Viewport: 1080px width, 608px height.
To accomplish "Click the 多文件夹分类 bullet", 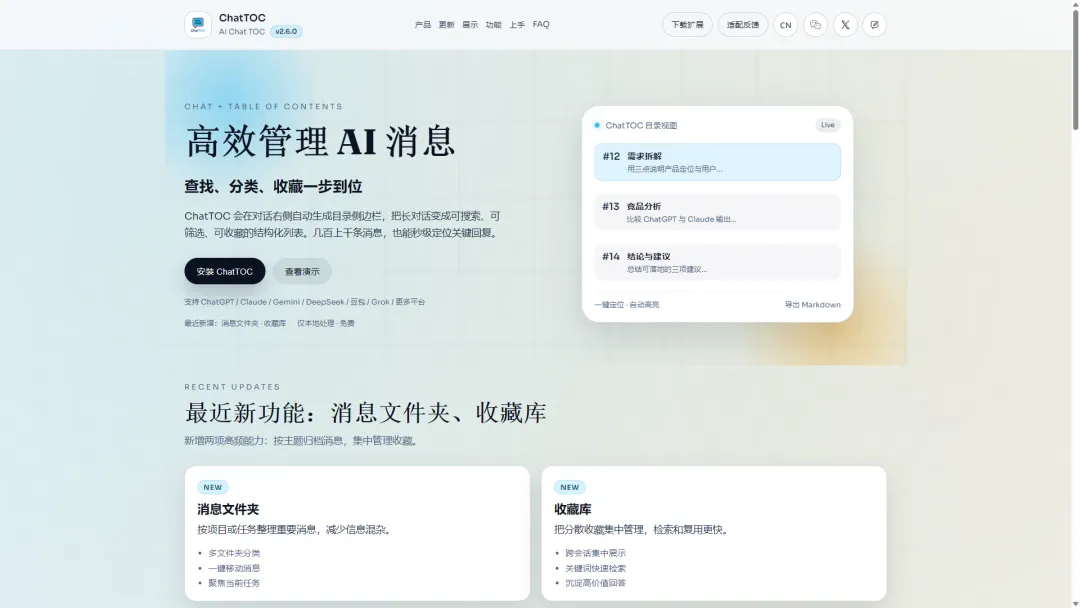I will click(234, 553).
